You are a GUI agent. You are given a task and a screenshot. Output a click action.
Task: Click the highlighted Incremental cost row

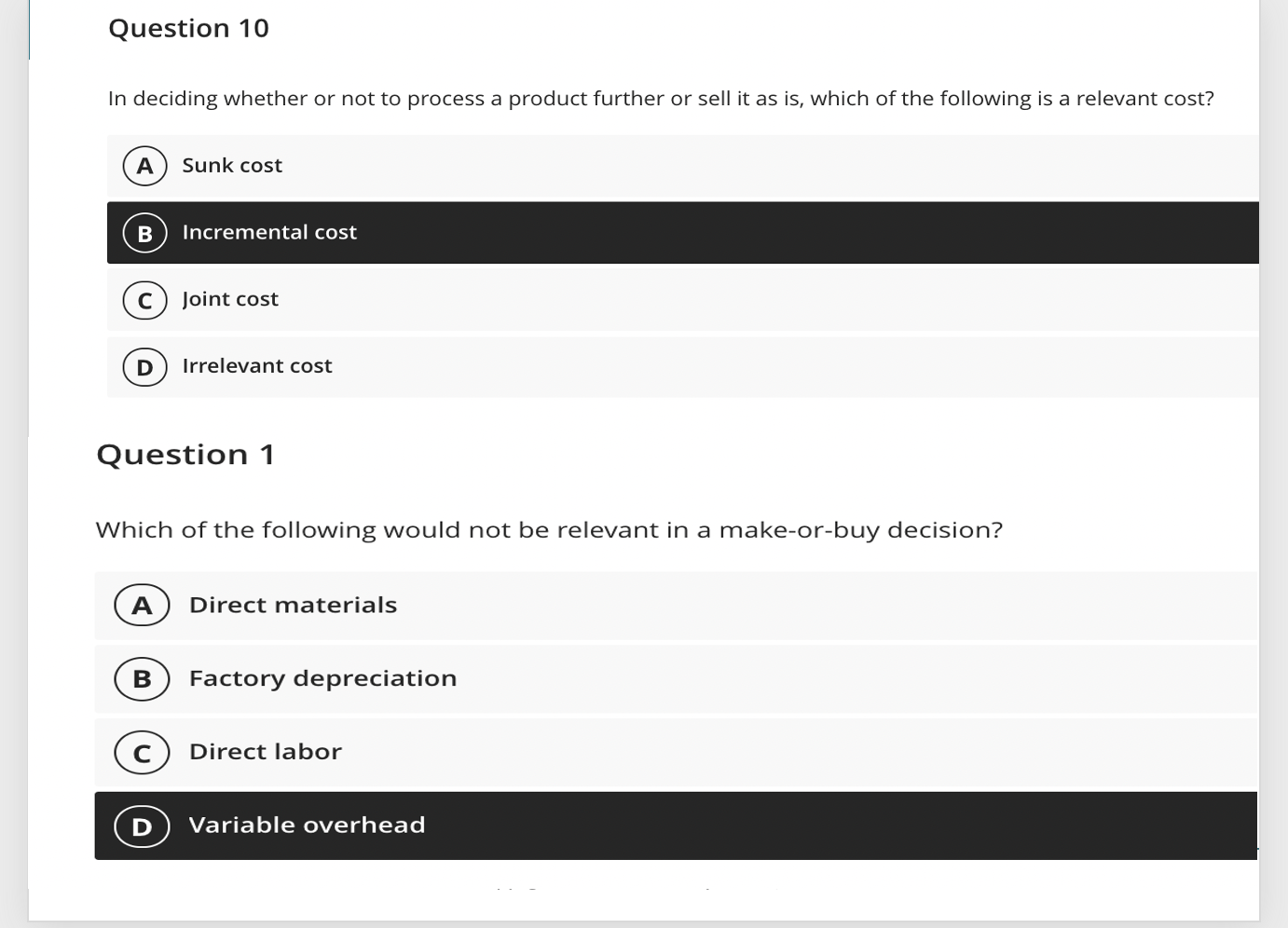click(x=559, y=233)
